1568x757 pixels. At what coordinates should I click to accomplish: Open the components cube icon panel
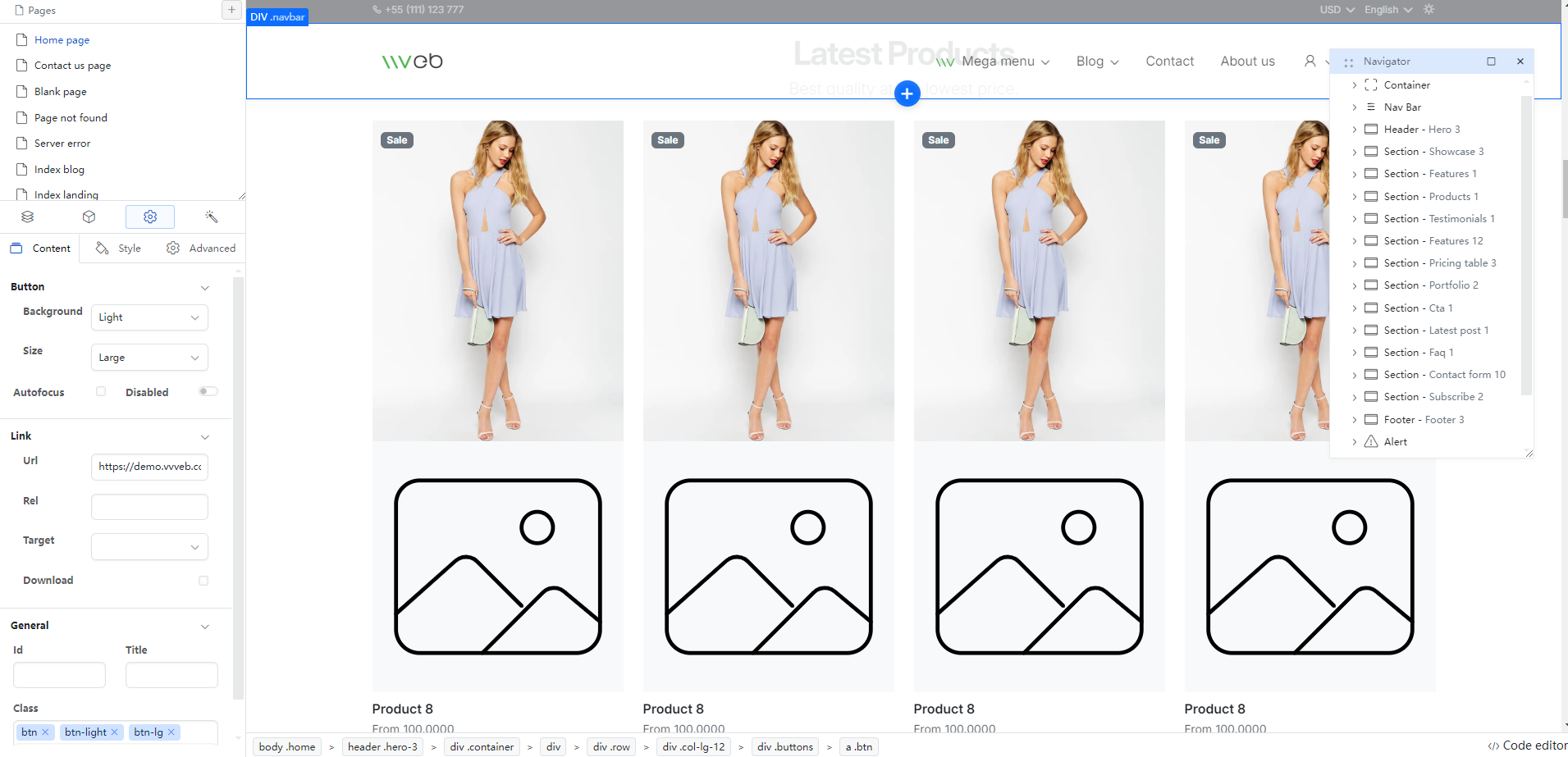point(89,217)
